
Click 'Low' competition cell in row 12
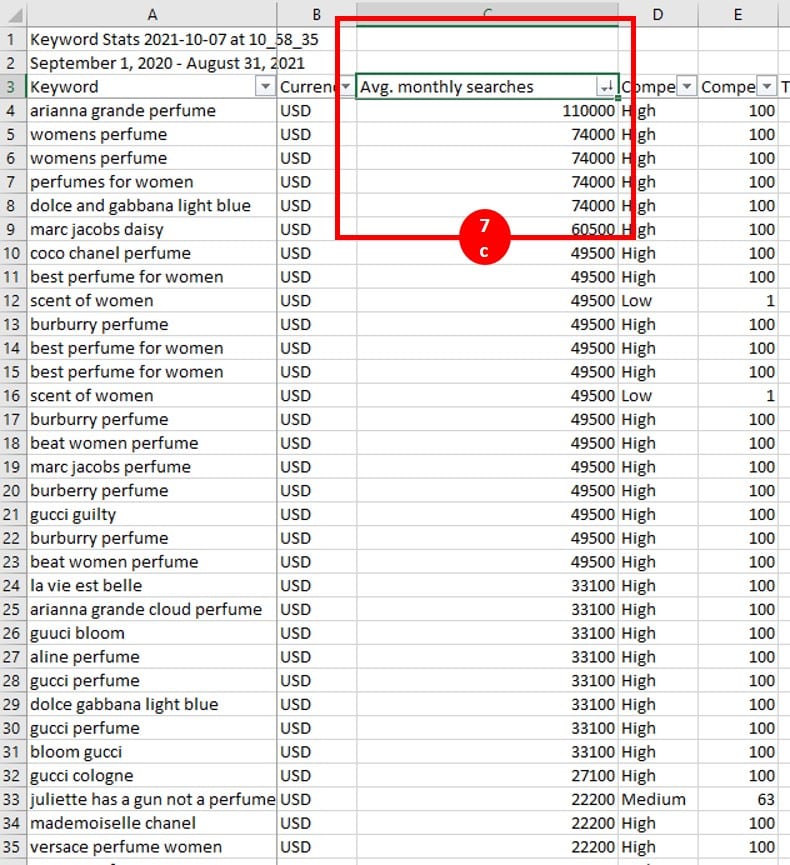(658, 301)
